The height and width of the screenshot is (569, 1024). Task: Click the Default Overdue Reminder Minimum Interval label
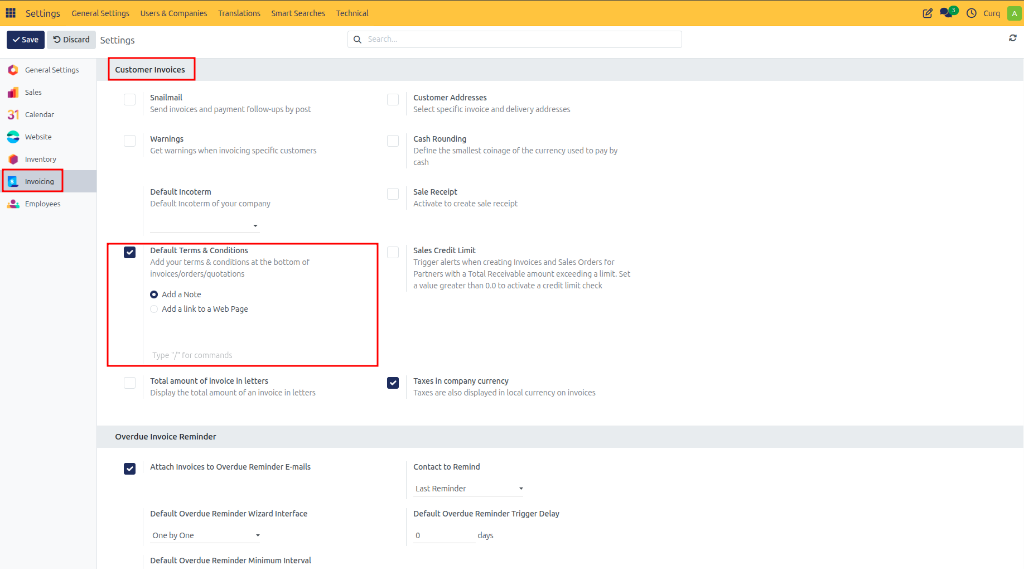[x=231, y=561]
